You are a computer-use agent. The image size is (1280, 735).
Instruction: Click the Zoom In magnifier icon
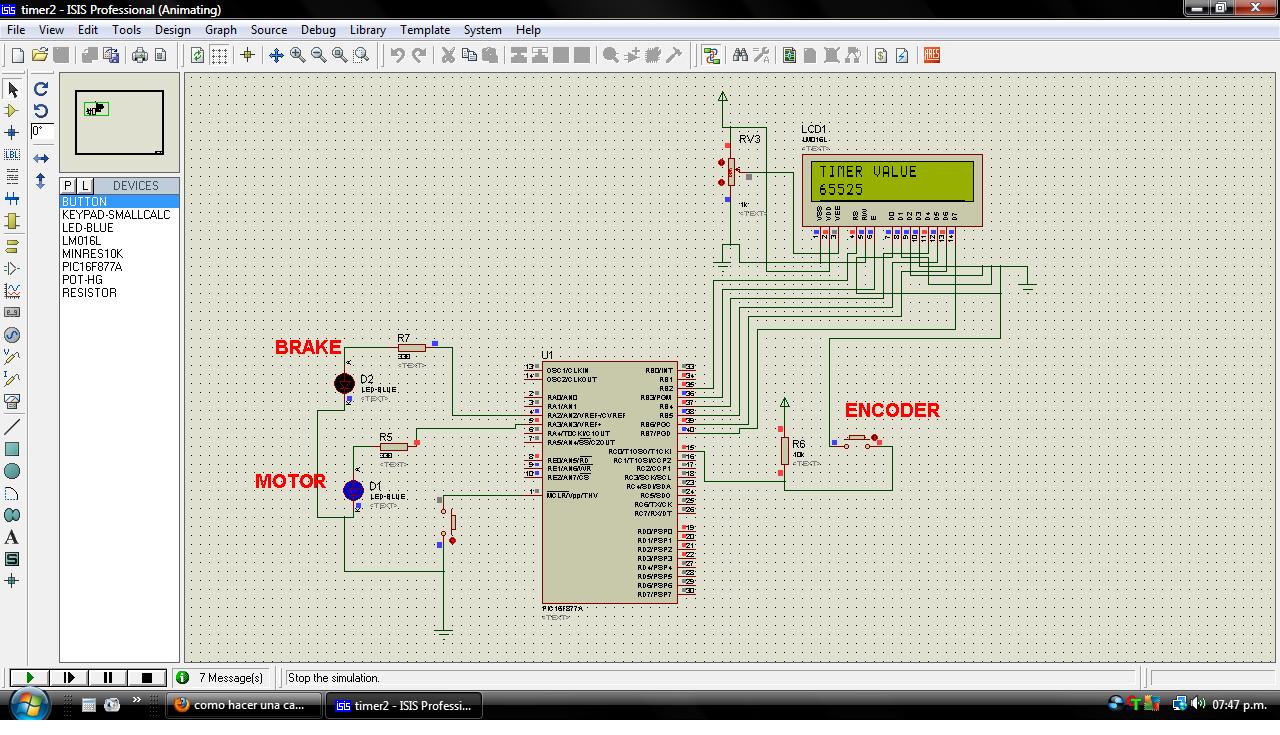point(297,55)
